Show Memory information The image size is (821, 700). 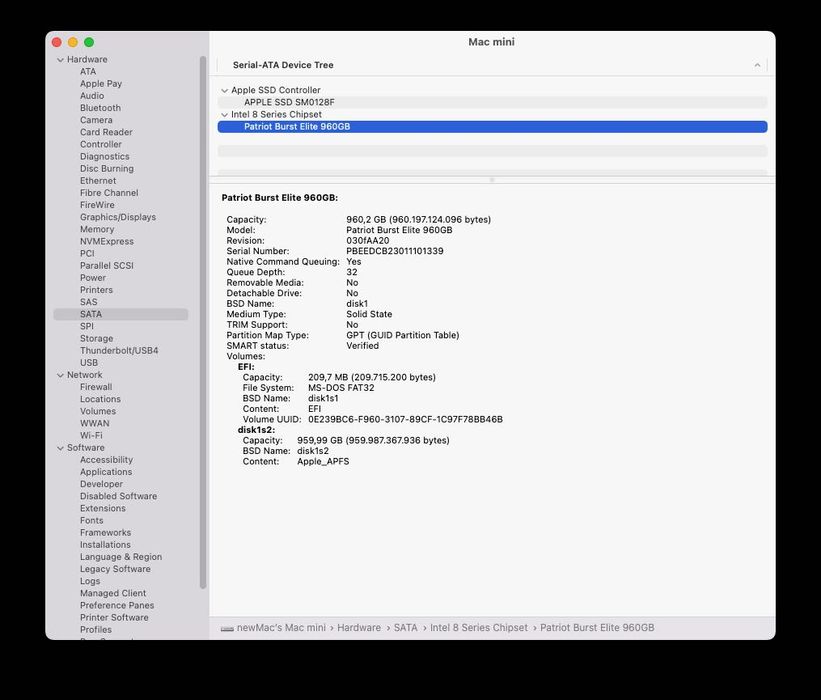(97, 229)
